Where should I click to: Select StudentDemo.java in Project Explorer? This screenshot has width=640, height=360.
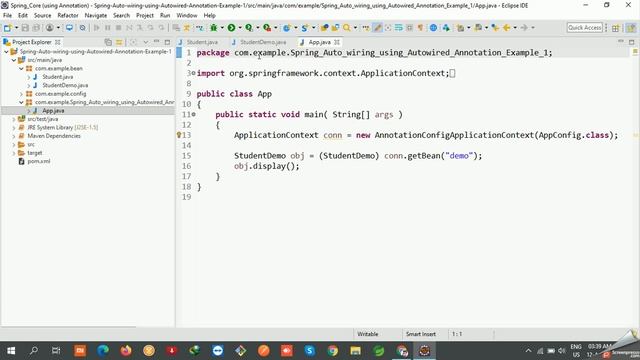point(65,85)
